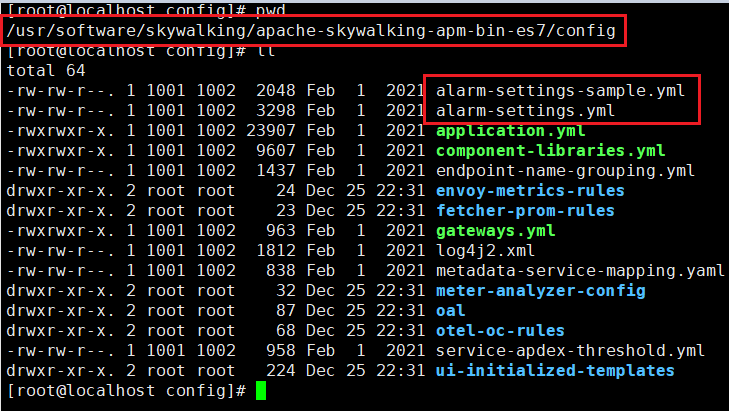
Task: Click the 'll' command after the prompt
Action: (266, 51)
